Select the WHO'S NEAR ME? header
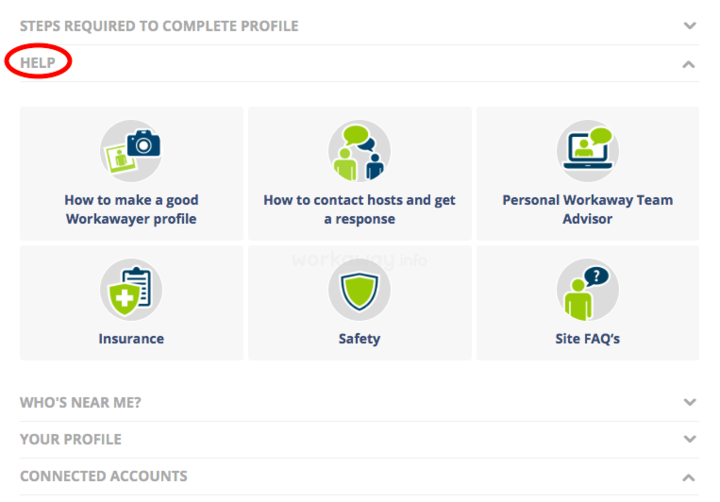 (x=80, y=402)
